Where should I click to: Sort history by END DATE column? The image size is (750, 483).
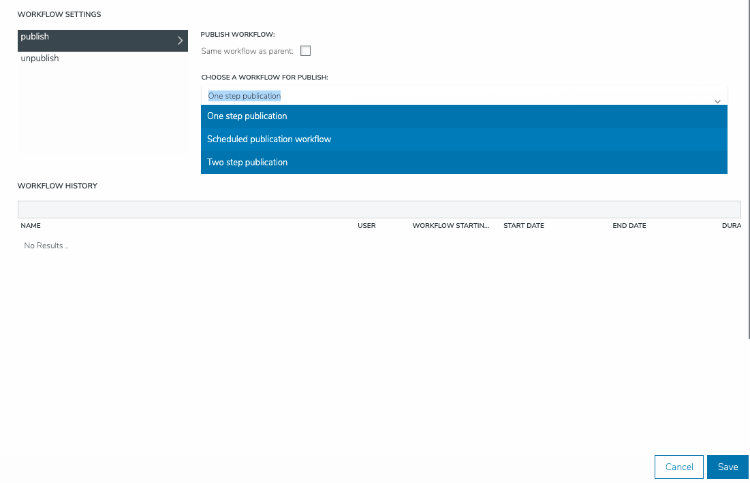(629, 226)
